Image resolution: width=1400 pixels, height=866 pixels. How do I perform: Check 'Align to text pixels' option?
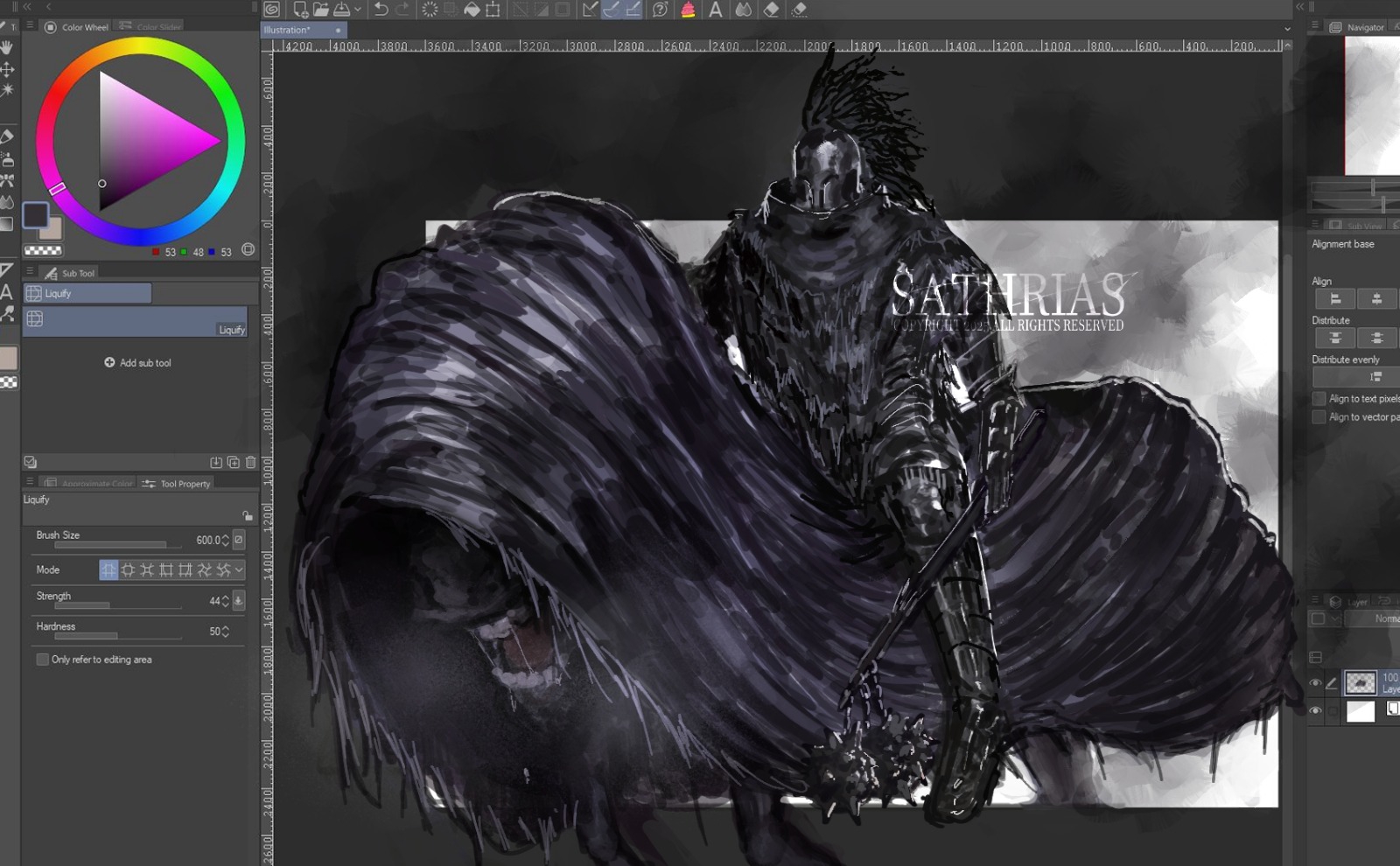point(1319,399)
